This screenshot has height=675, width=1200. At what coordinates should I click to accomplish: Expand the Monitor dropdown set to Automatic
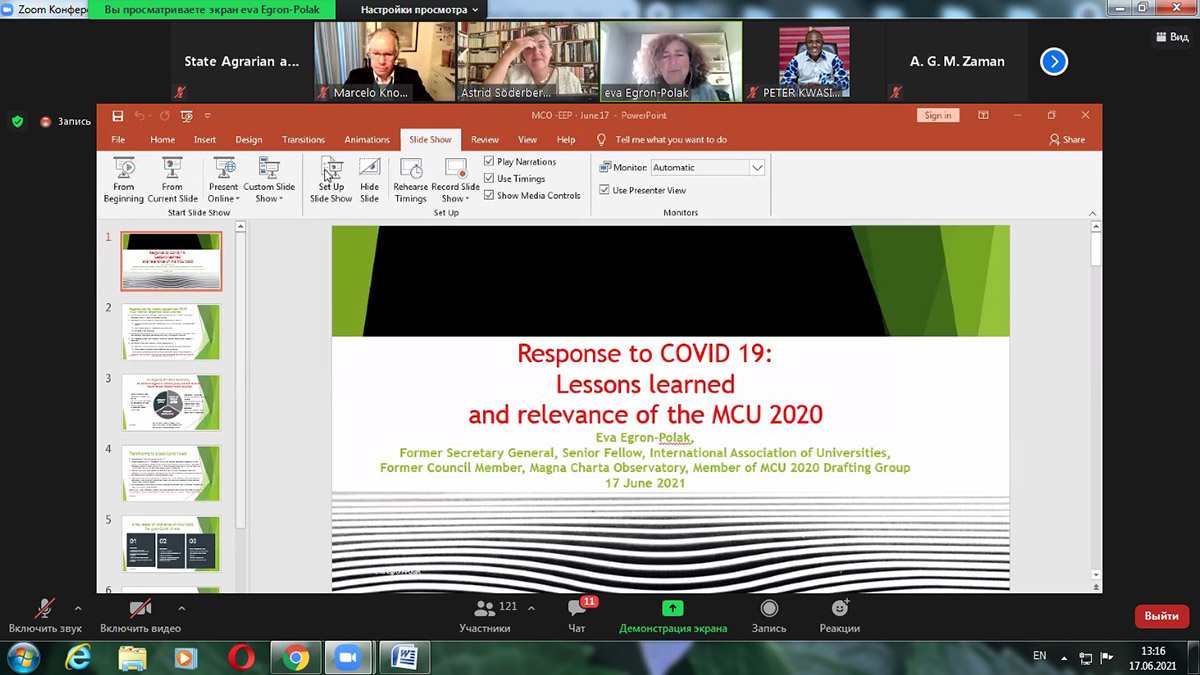[x=757, y=168]
